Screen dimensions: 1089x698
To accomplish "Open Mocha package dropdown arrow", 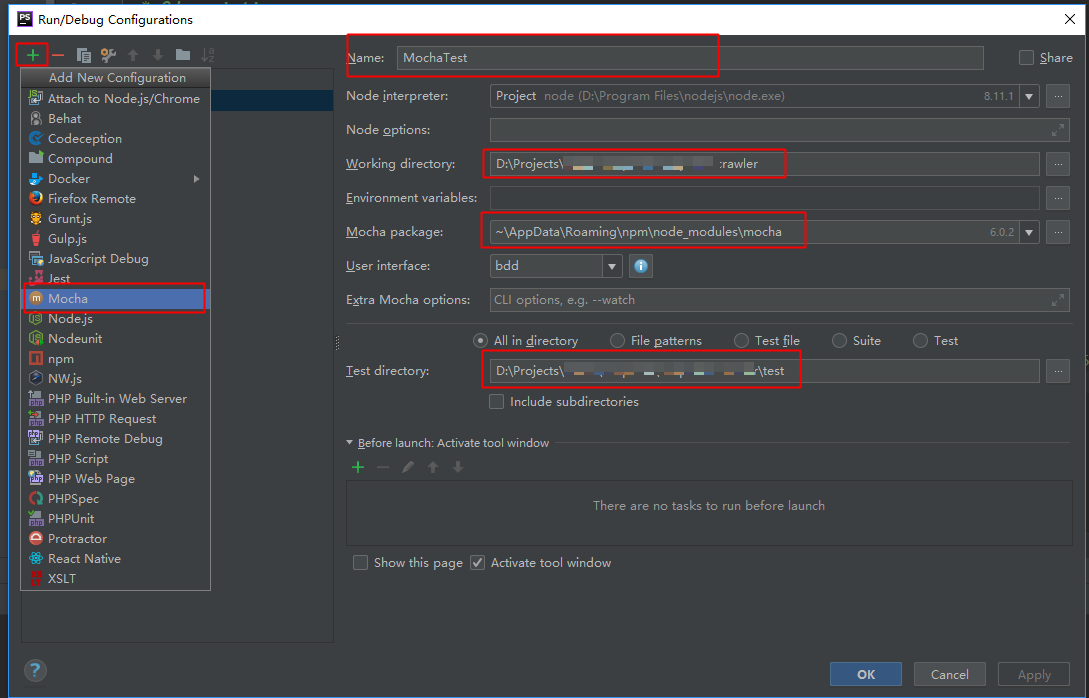I will [1029, 232].
